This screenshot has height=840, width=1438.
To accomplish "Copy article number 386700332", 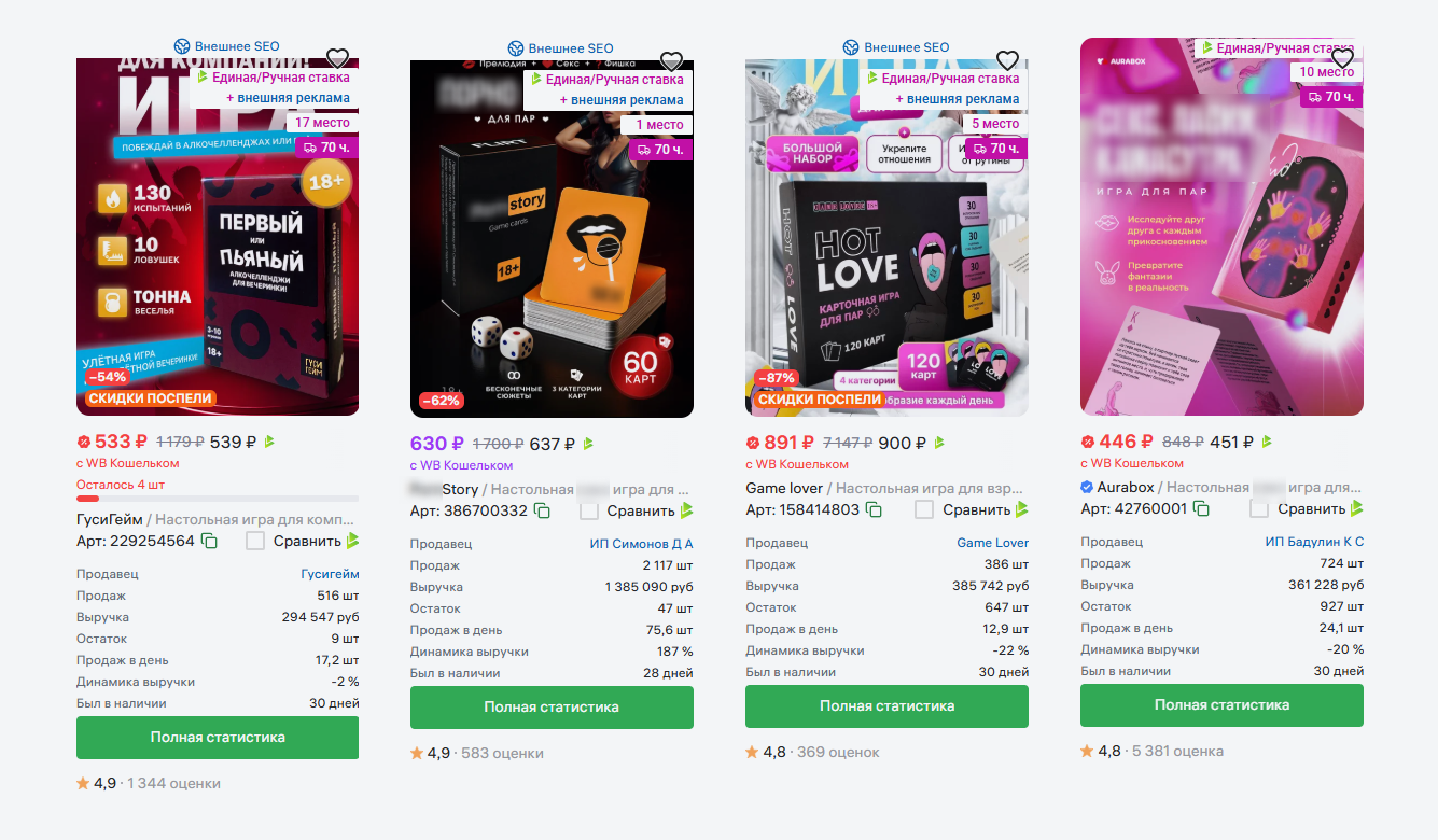I will pos(542,510).
